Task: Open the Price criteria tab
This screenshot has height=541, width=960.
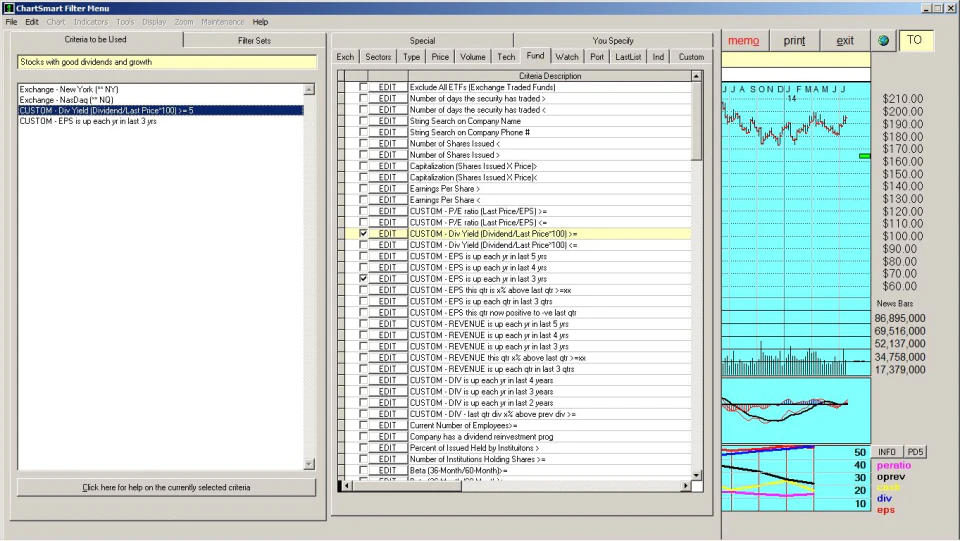Action: 440,56
